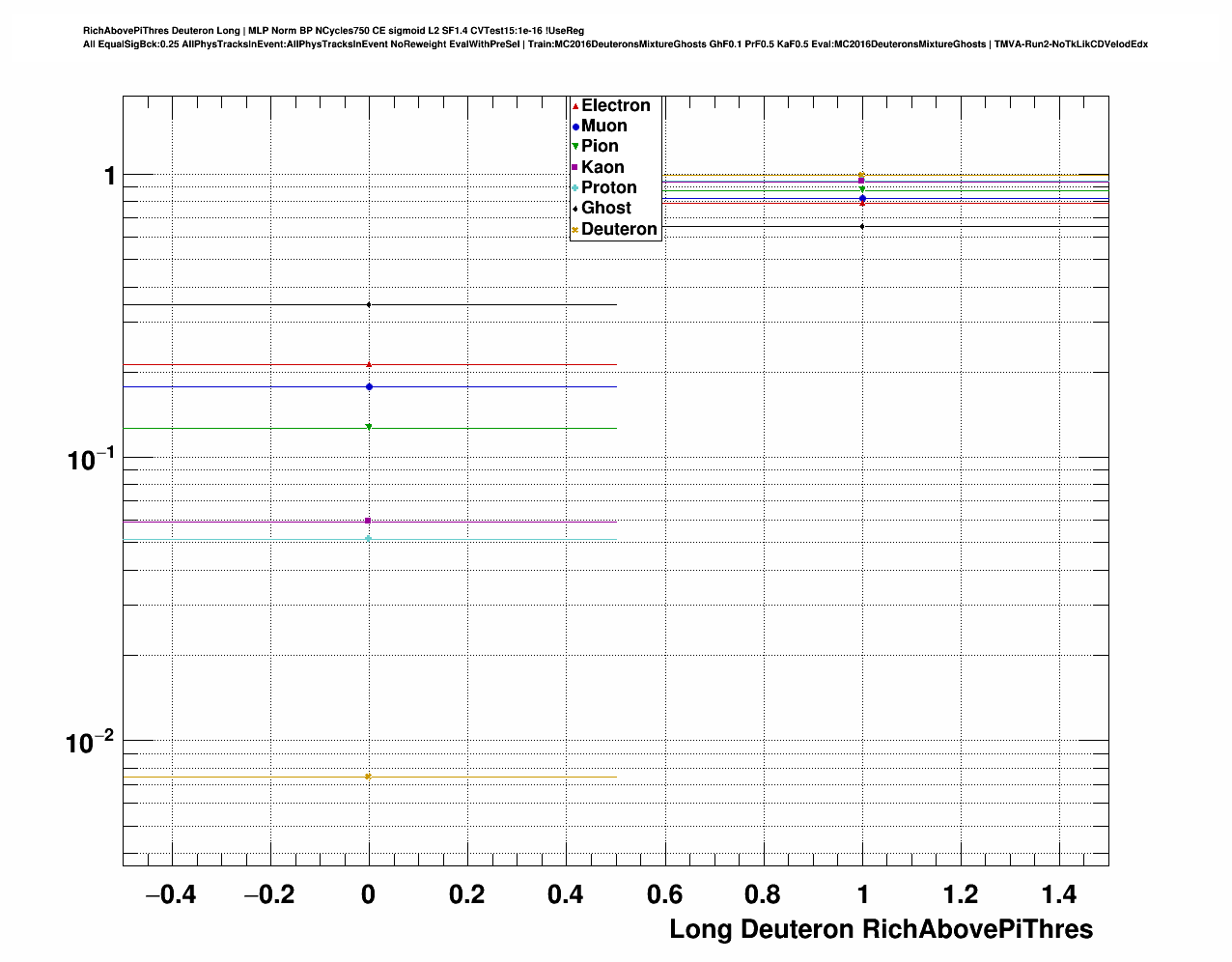Select the green Pion triangle legend marker
The width and height of the screenshot is (1232, 962).
tap(575, 147)
